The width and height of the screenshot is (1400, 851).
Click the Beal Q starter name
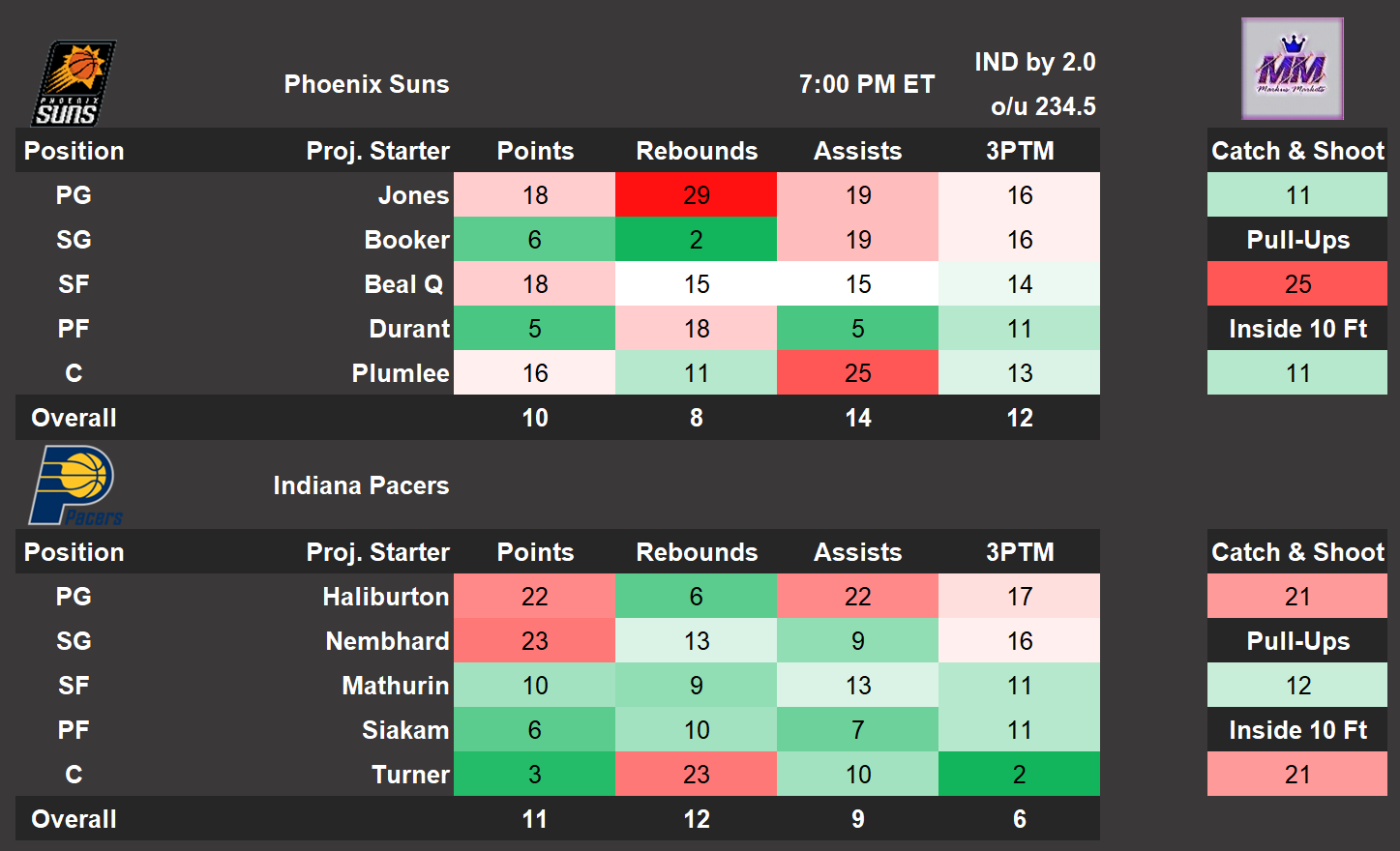403,284
